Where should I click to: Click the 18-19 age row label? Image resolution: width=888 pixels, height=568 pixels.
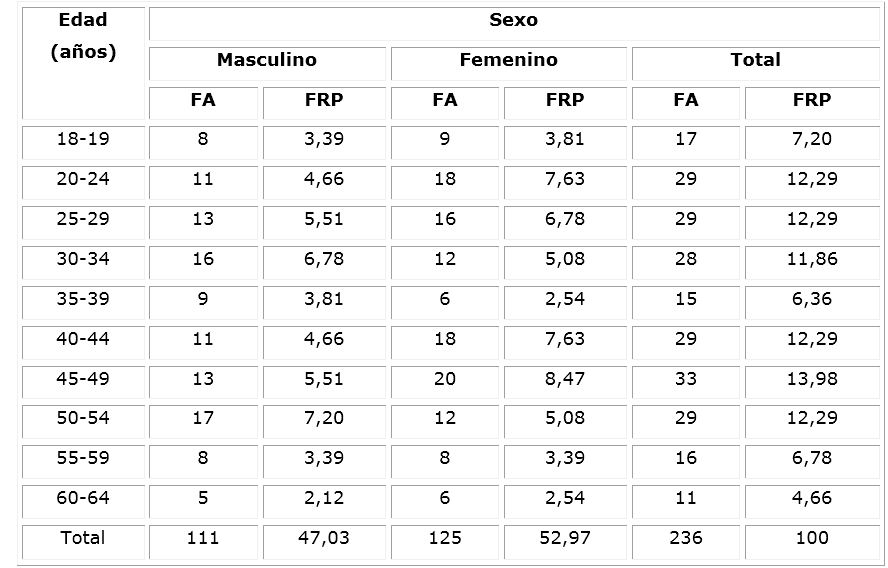[x=83, y=139]
